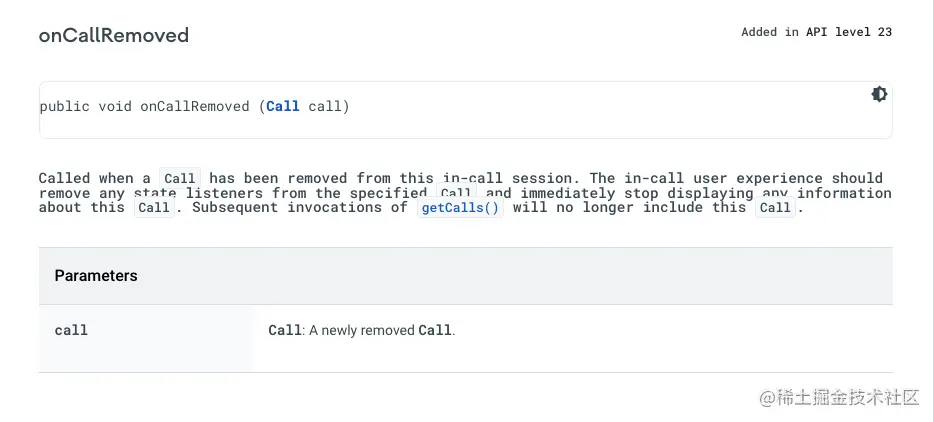Select the 'call' parameter name cell
934x422 pixels.
(71, 330)
